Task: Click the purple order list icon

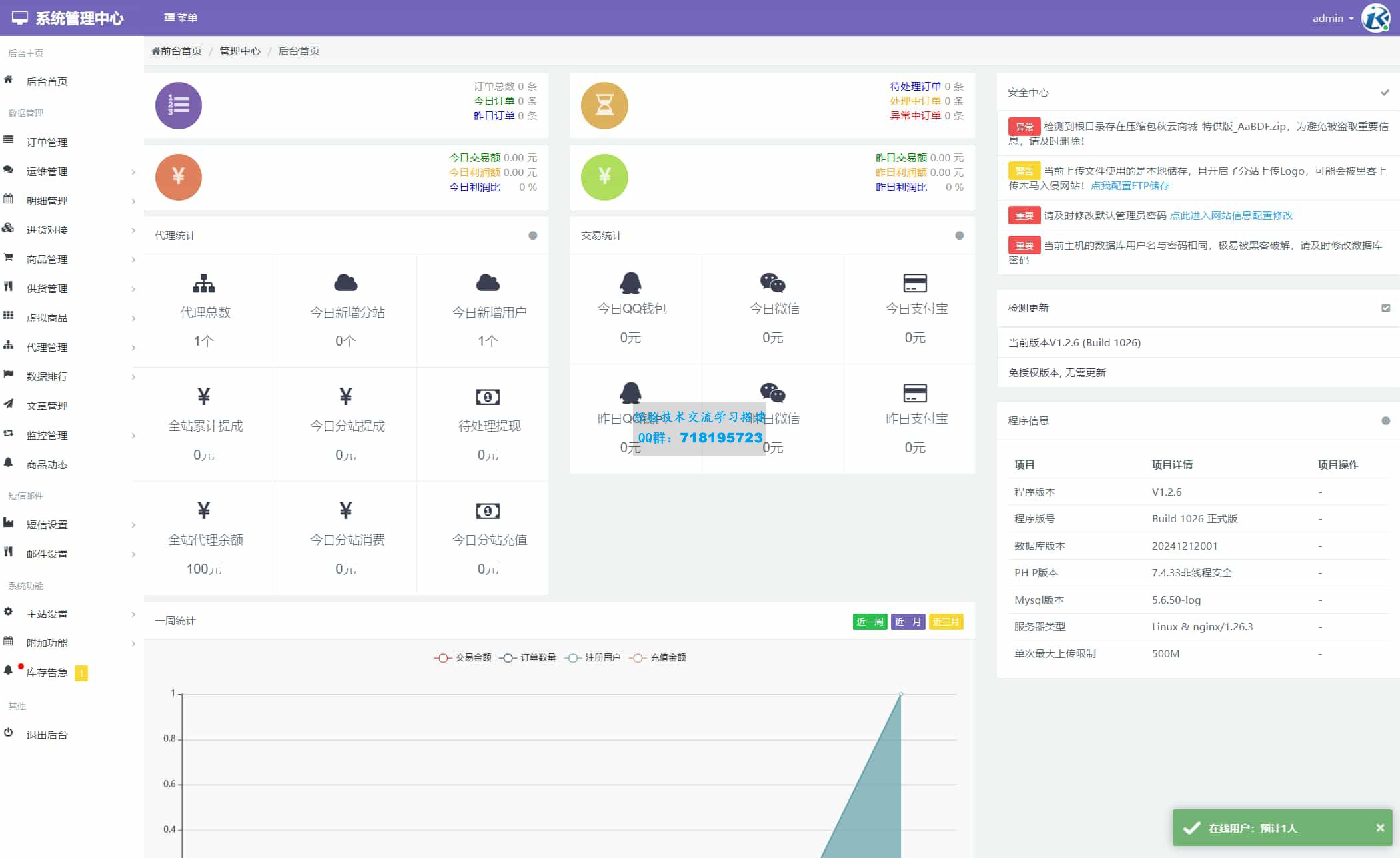Action: point(178,105)
